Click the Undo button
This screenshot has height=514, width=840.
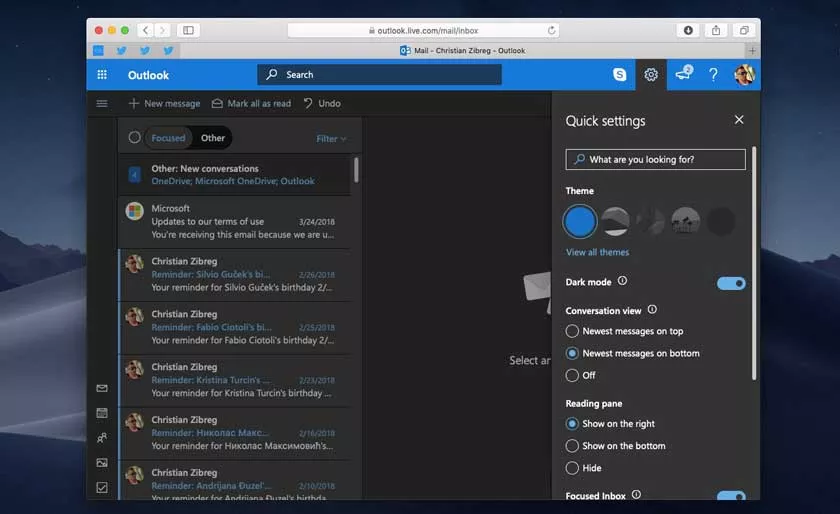[x=322, y=103]
